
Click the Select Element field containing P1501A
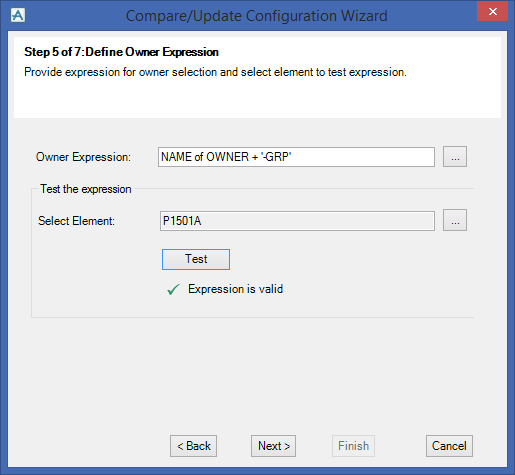pos(297,221)
